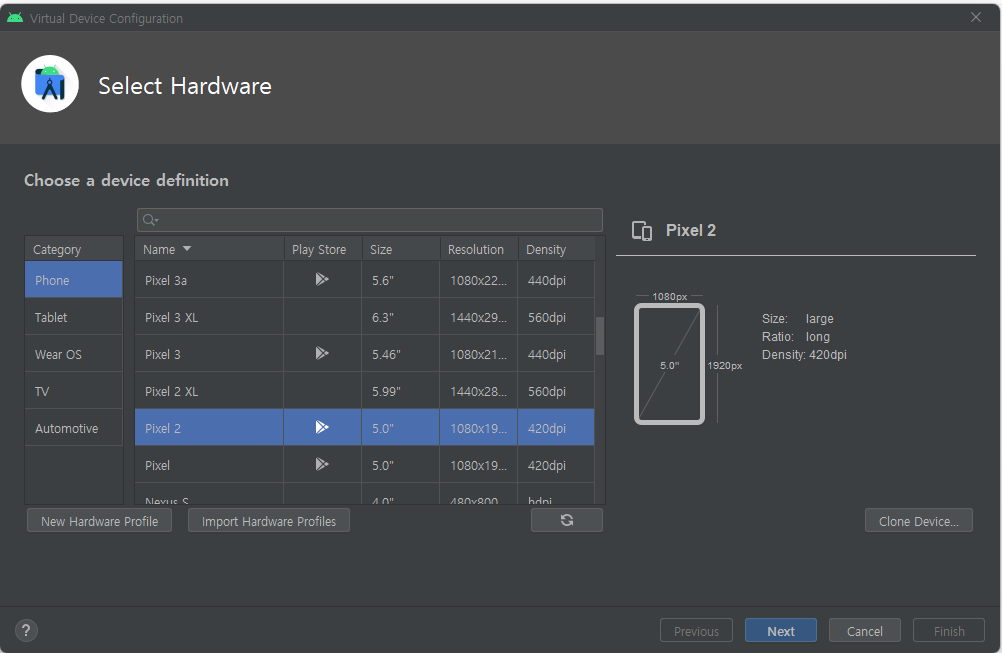Click the Play Store icon in Pixel 2 row
The width and height of the screenshot is (1002, 653).
[322, 427]
